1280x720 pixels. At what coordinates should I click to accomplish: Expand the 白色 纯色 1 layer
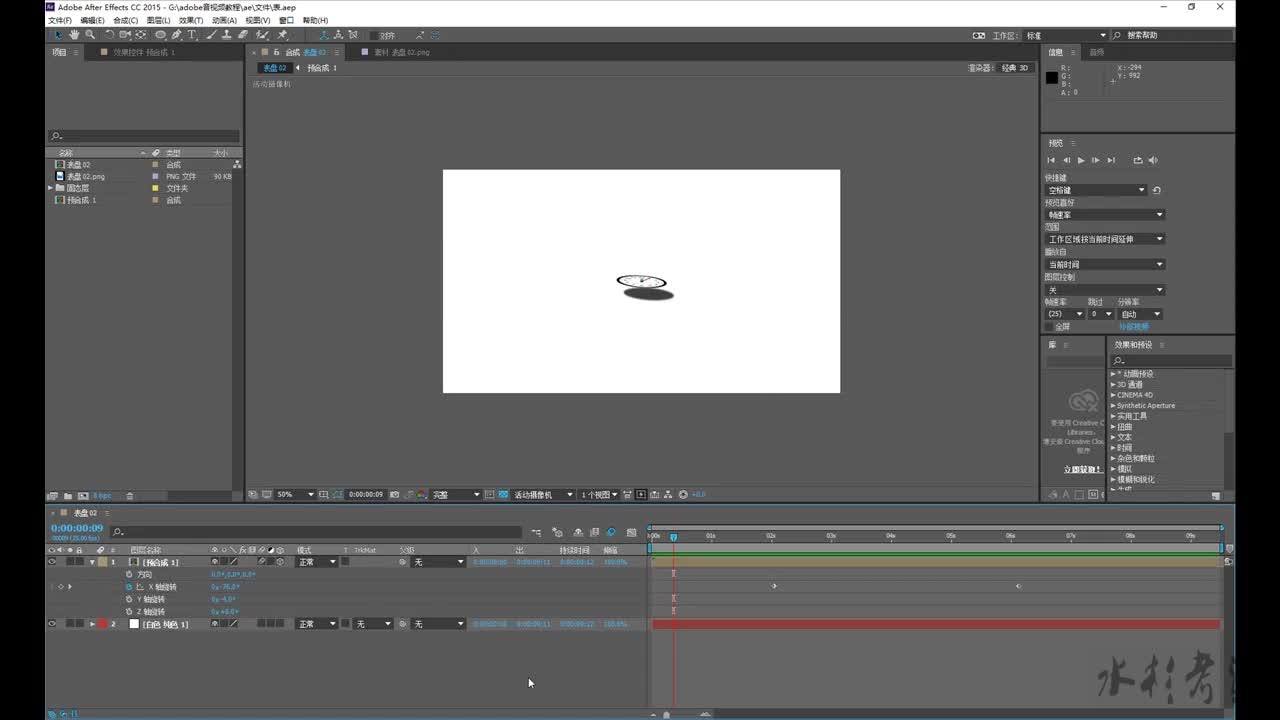click(92, 624)
